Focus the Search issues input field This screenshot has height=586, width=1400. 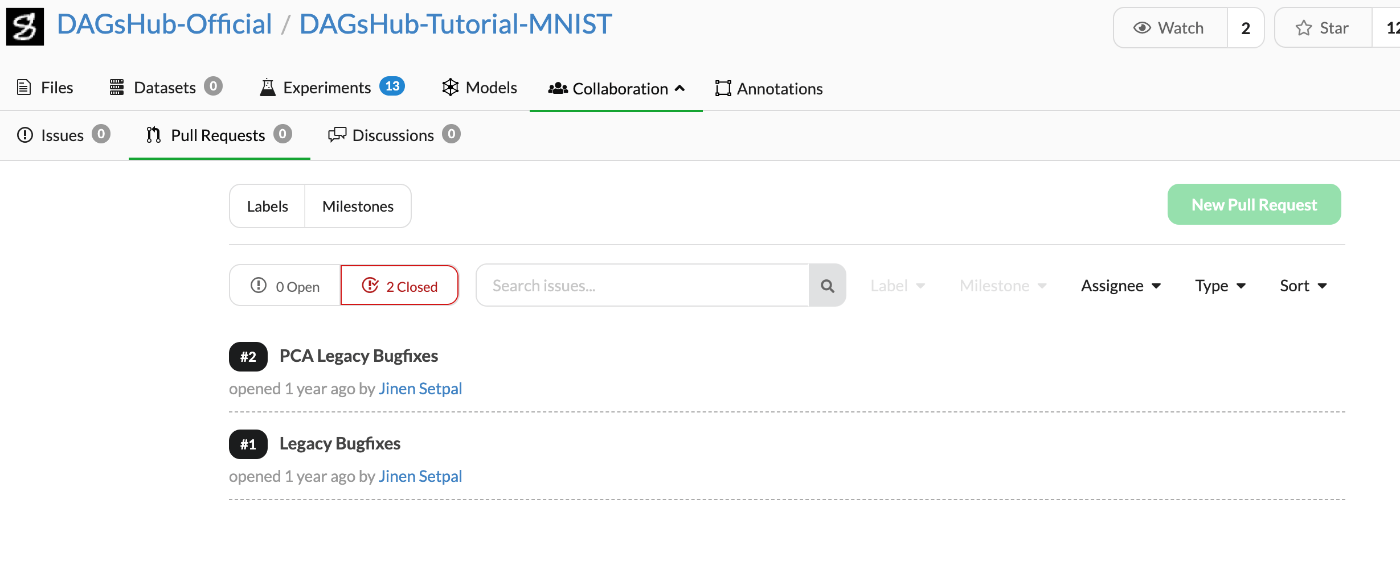[643, 286]
